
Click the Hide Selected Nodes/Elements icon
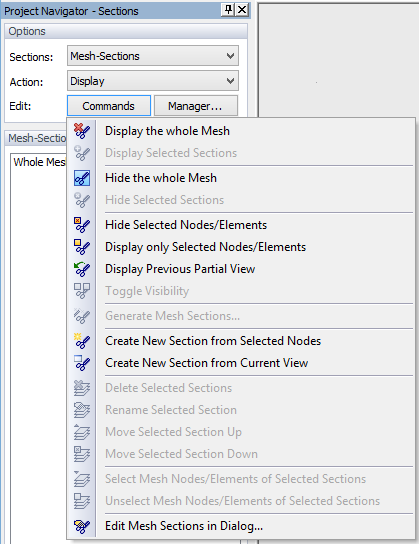point(82,225)
